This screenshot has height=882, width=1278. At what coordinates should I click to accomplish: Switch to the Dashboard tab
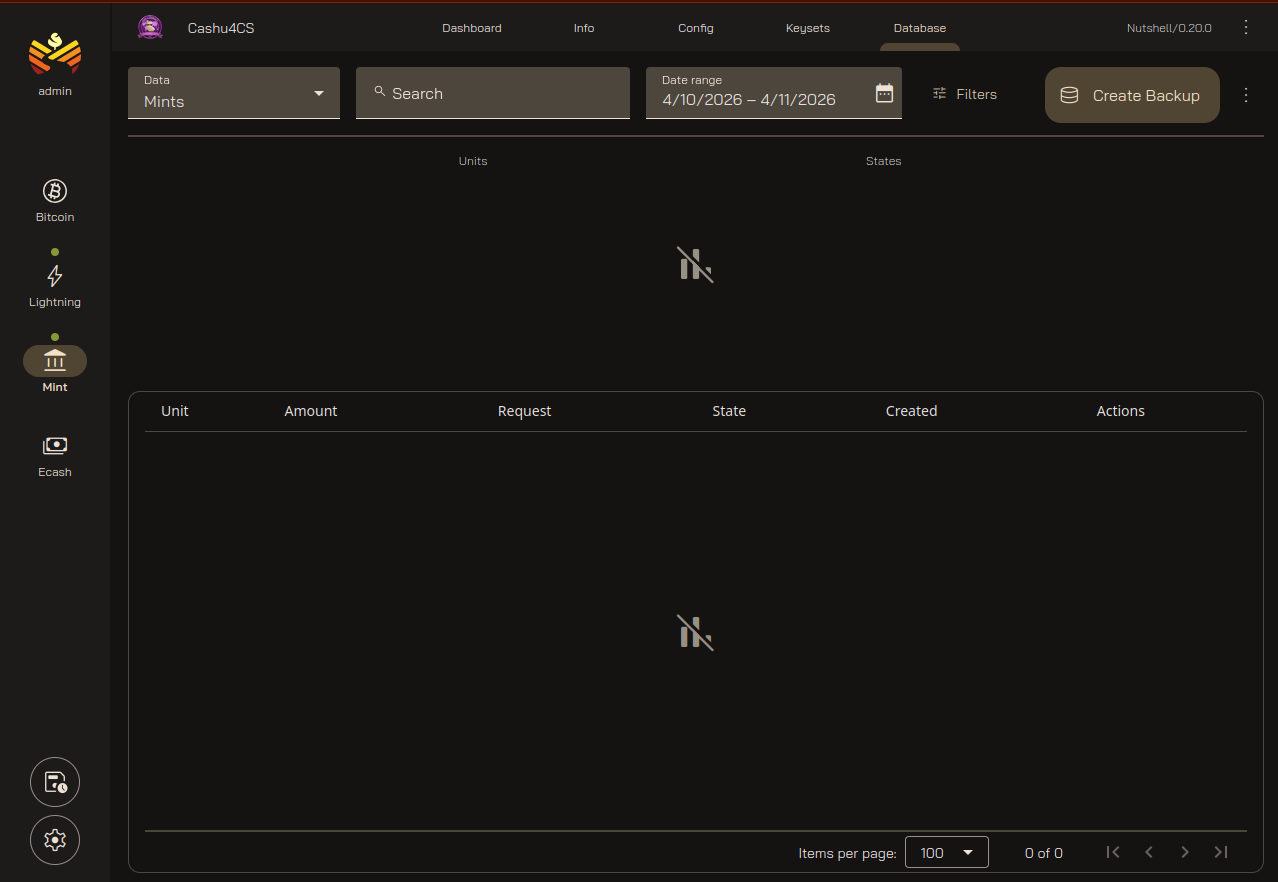point(471,28)
